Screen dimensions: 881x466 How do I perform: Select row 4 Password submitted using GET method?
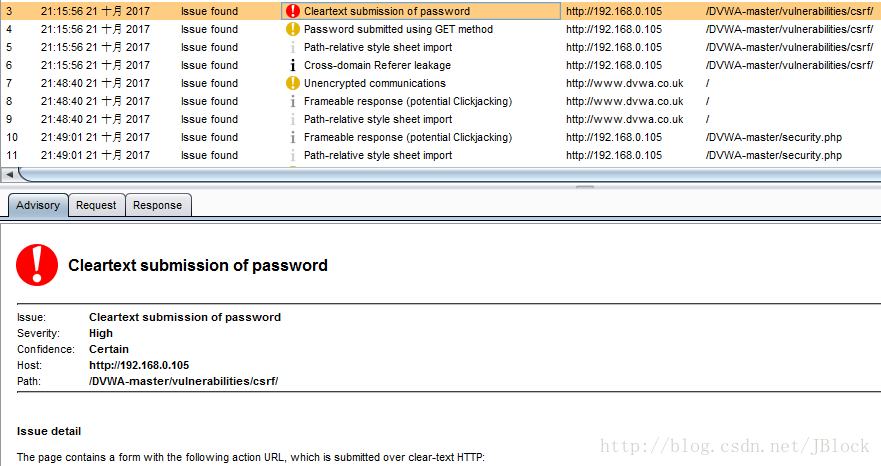pos(440,29)
